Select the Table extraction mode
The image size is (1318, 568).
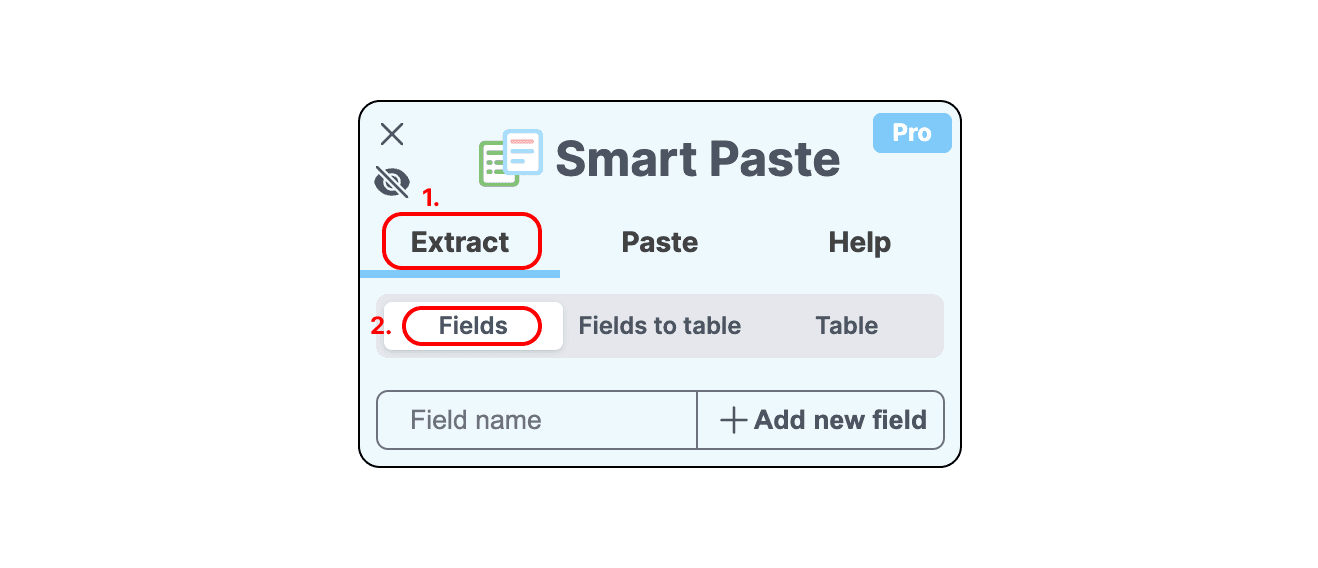point(847,326)
